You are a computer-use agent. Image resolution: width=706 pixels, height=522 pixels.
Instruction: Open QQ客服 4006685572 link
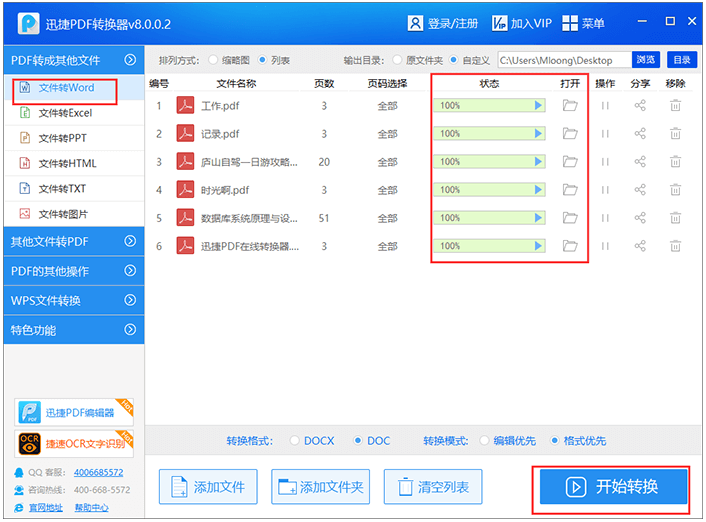(x=99, y=472)
